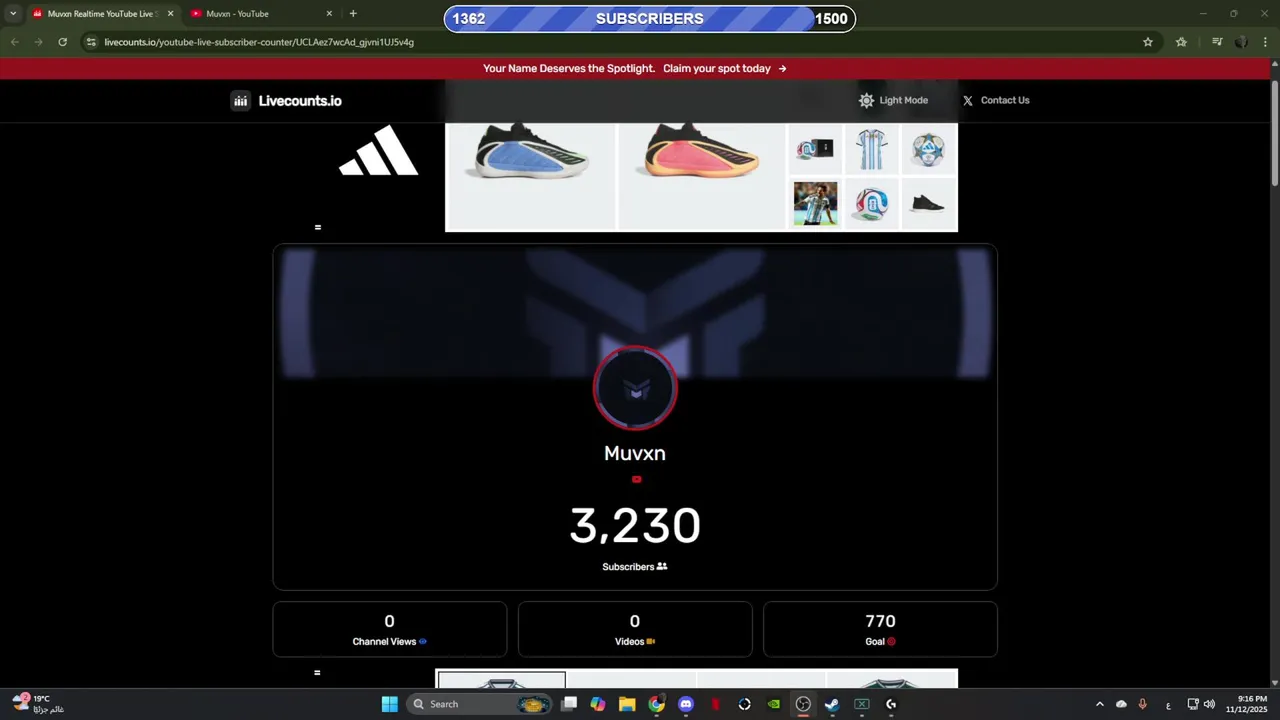
Task: Open File Explorer from the taskbar
Action: (627, 704)
